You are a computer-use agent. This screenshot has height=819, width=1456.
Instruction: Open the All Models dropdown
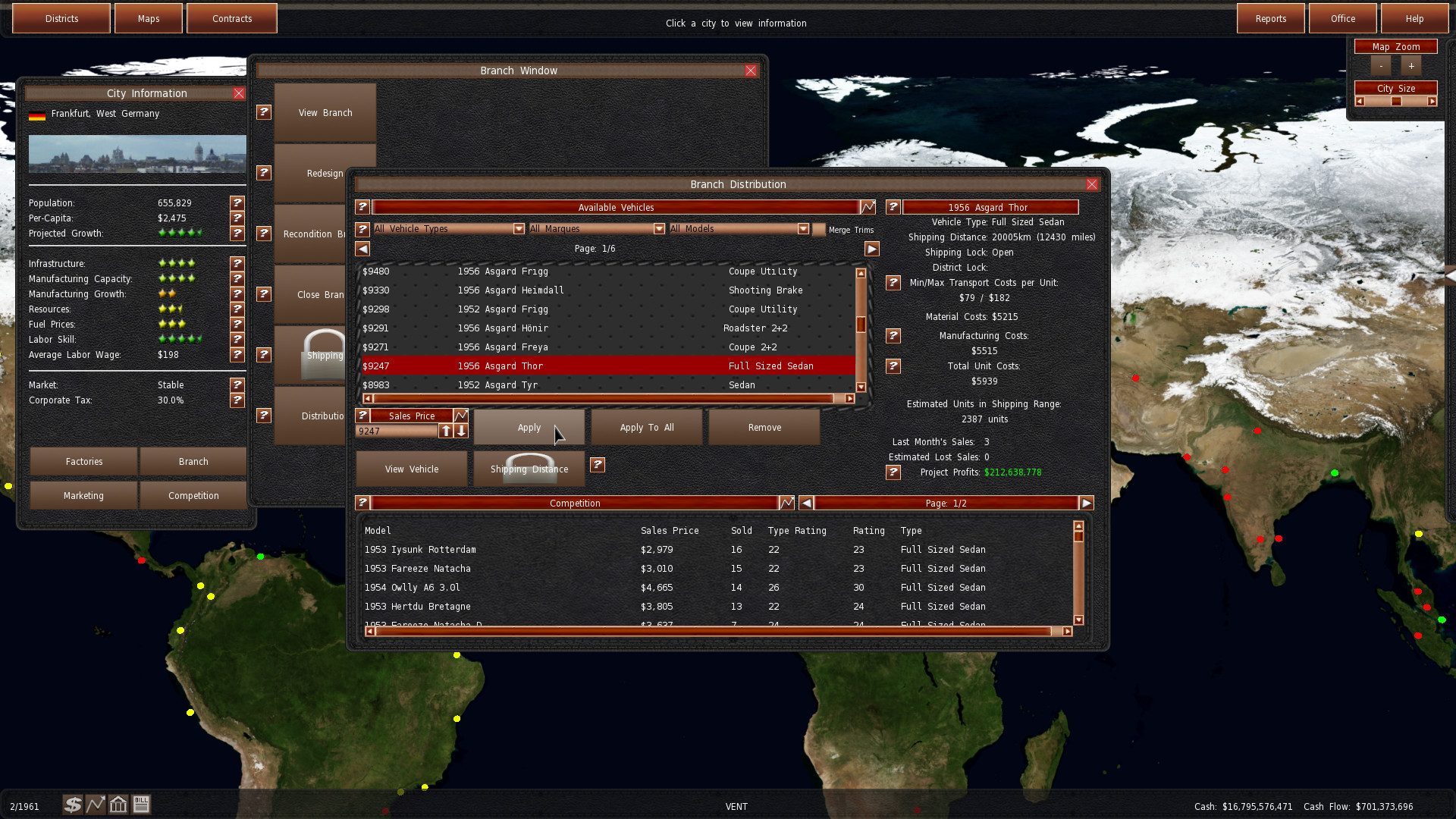point(803,228)
